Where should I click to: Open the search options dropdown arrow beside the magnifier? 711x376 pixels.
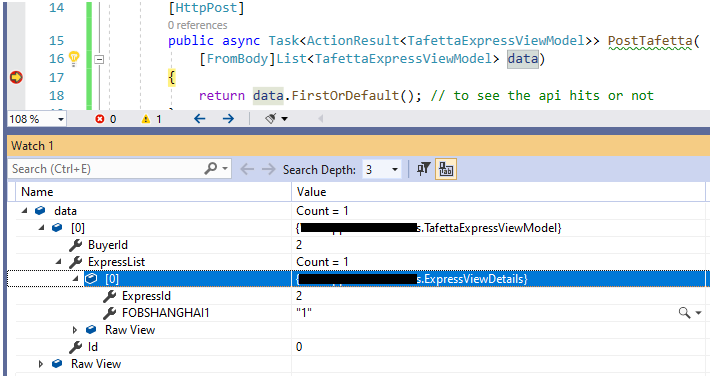pos(225,169)
